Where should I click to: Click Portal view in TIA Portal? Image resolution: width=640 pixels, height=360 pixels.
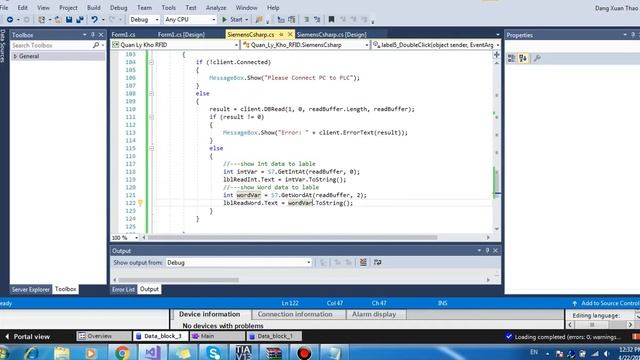pyautogui.click(x=27, y=337)
